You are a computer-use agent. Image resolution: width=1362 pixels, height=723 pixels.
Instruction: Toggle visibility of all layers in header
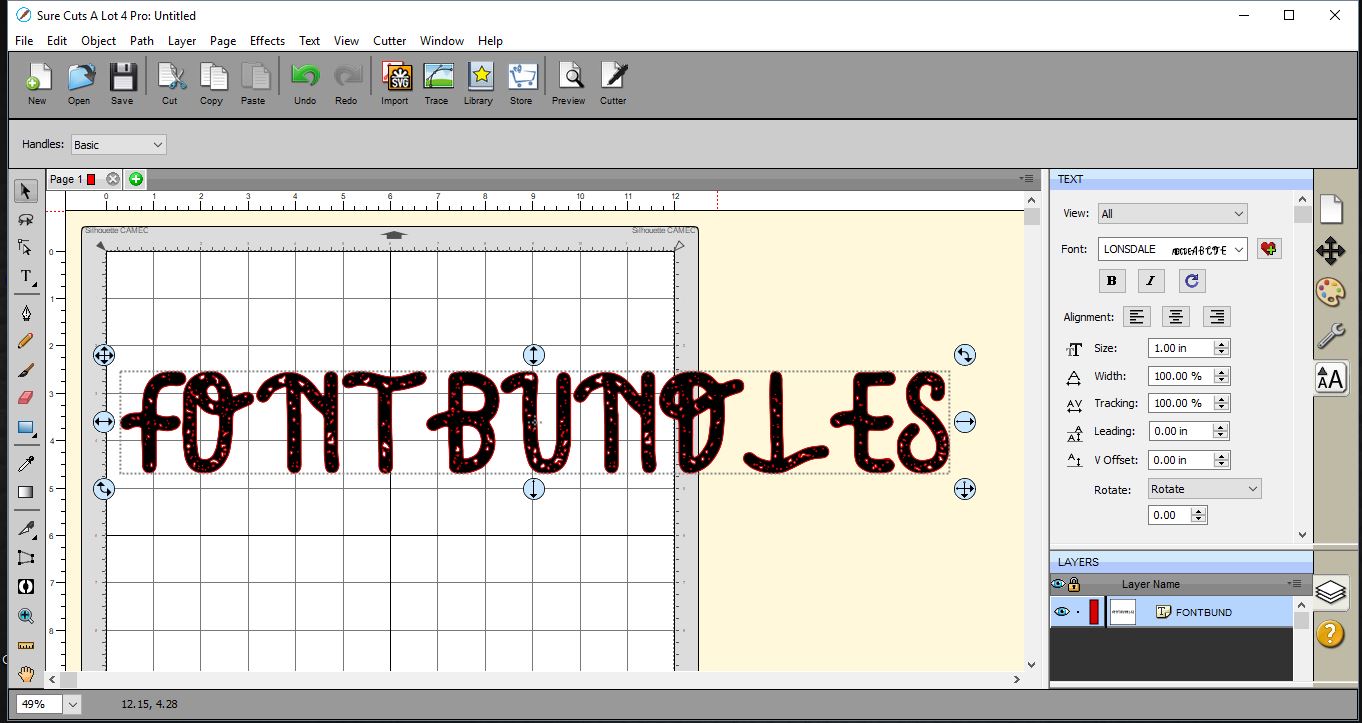[1058, 584]
